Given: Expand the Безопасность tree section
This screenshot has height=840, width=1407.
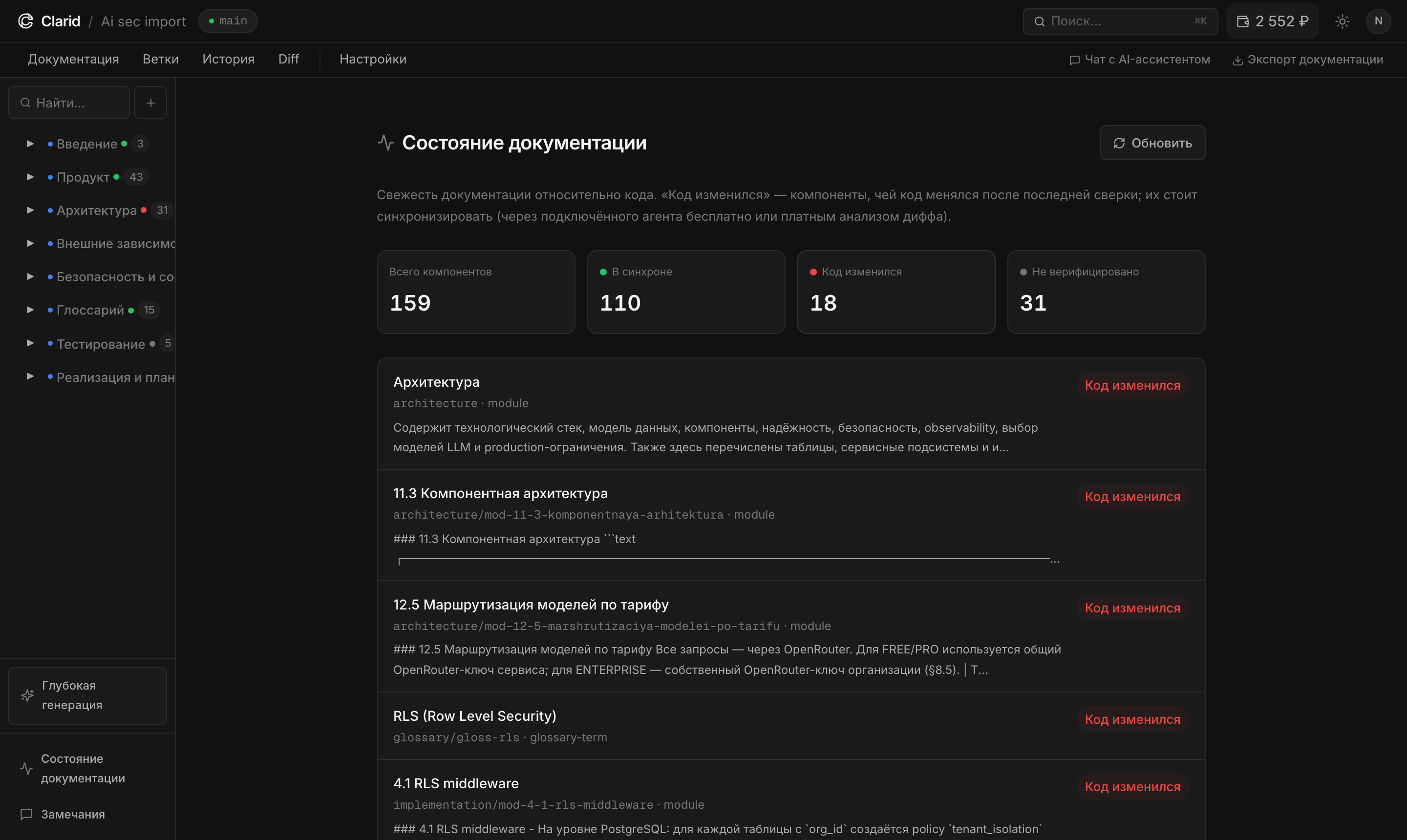Looking at the screenshot, I should (30, 277).
